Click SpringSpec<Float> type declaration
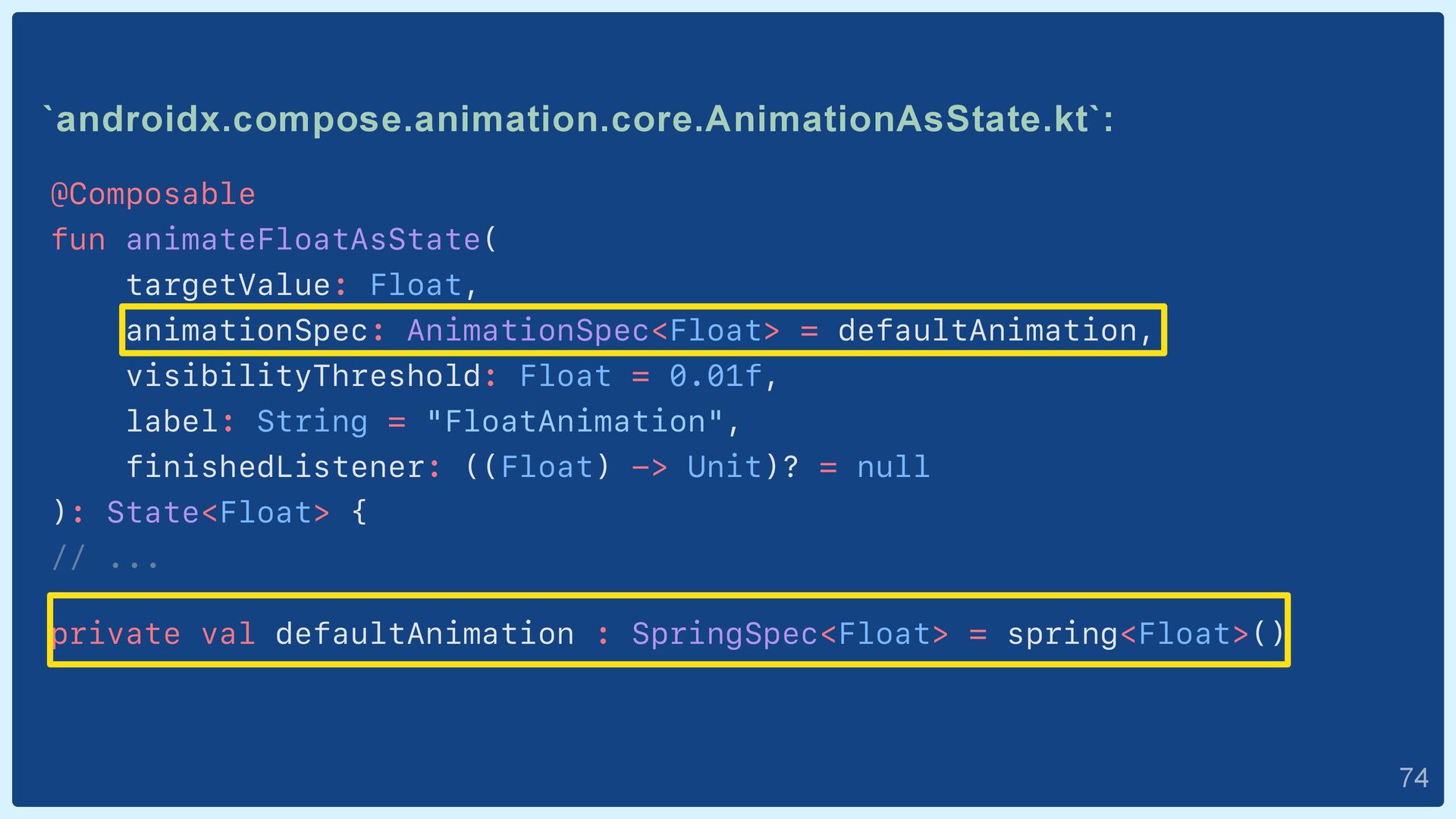This screenshot has width=1456, height=819. pyautogui.click(x=789, y=634)
